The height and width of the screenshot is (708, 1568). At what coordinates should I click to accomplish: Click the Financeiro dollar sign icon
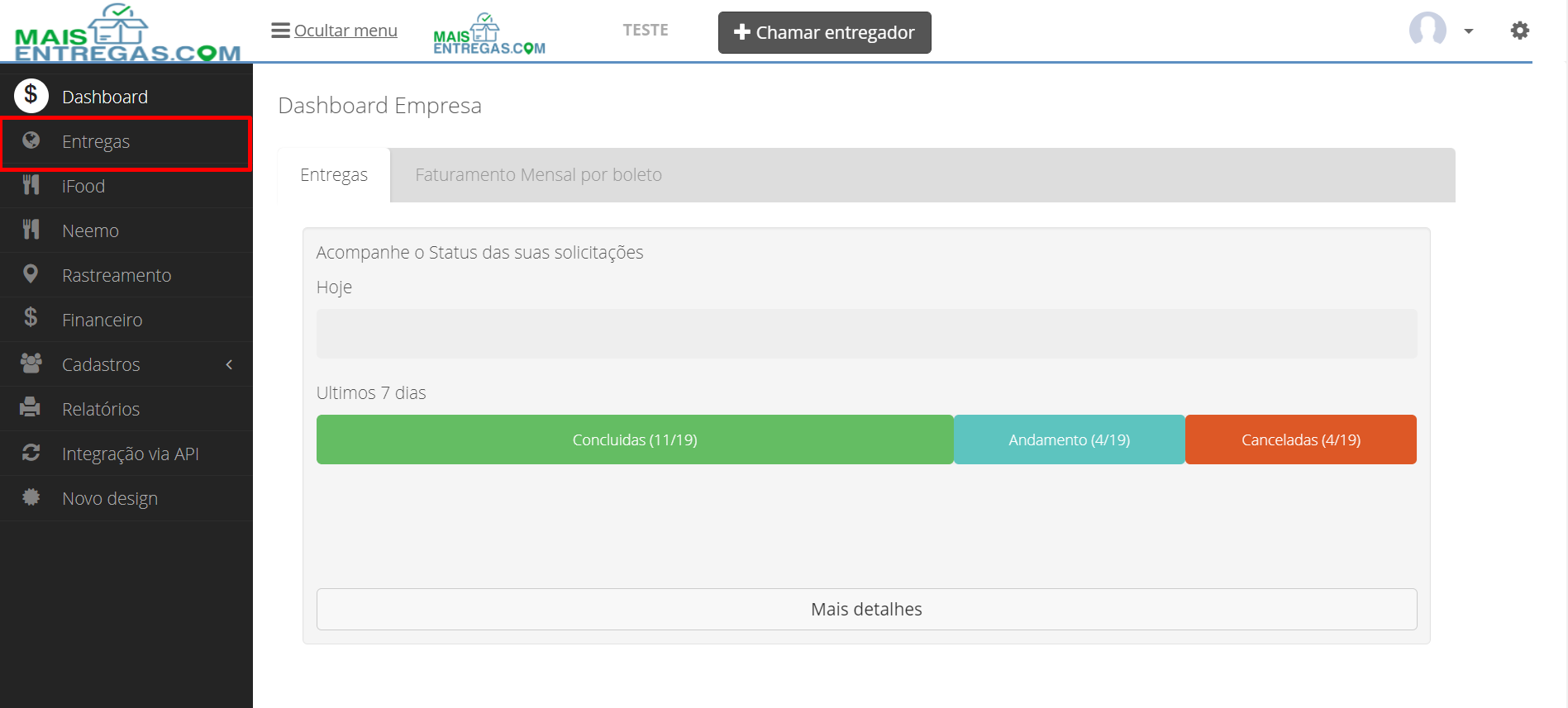click(31, 317)
